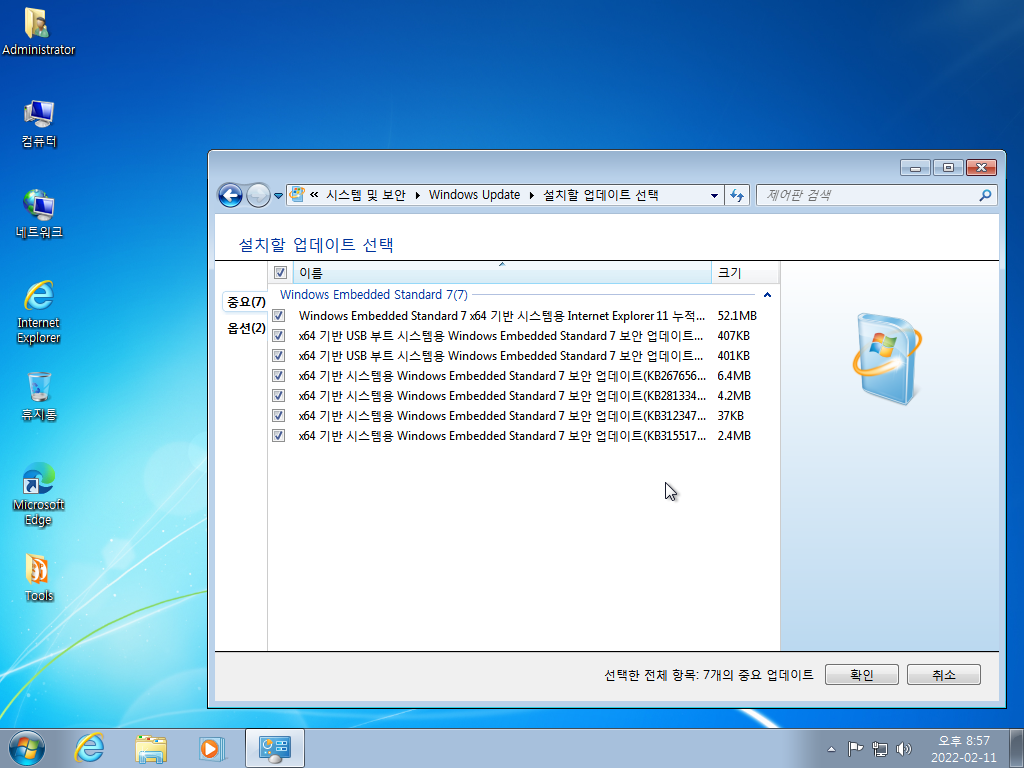The image size is (1024, 768).
Task: Open the Tools desktop folder
Action: click(x=39, y=577)
